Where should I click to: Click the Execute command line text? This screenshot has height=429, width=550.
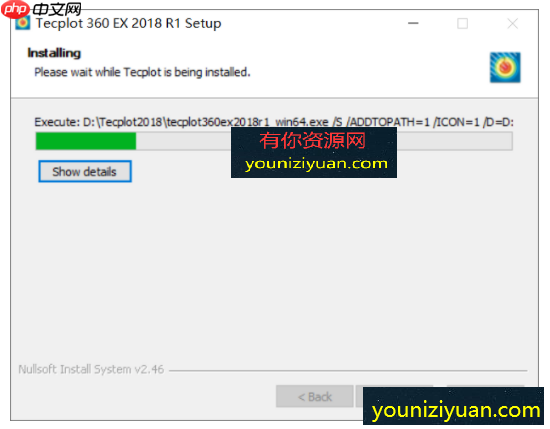pyautogui.click(x=274, y=122)
